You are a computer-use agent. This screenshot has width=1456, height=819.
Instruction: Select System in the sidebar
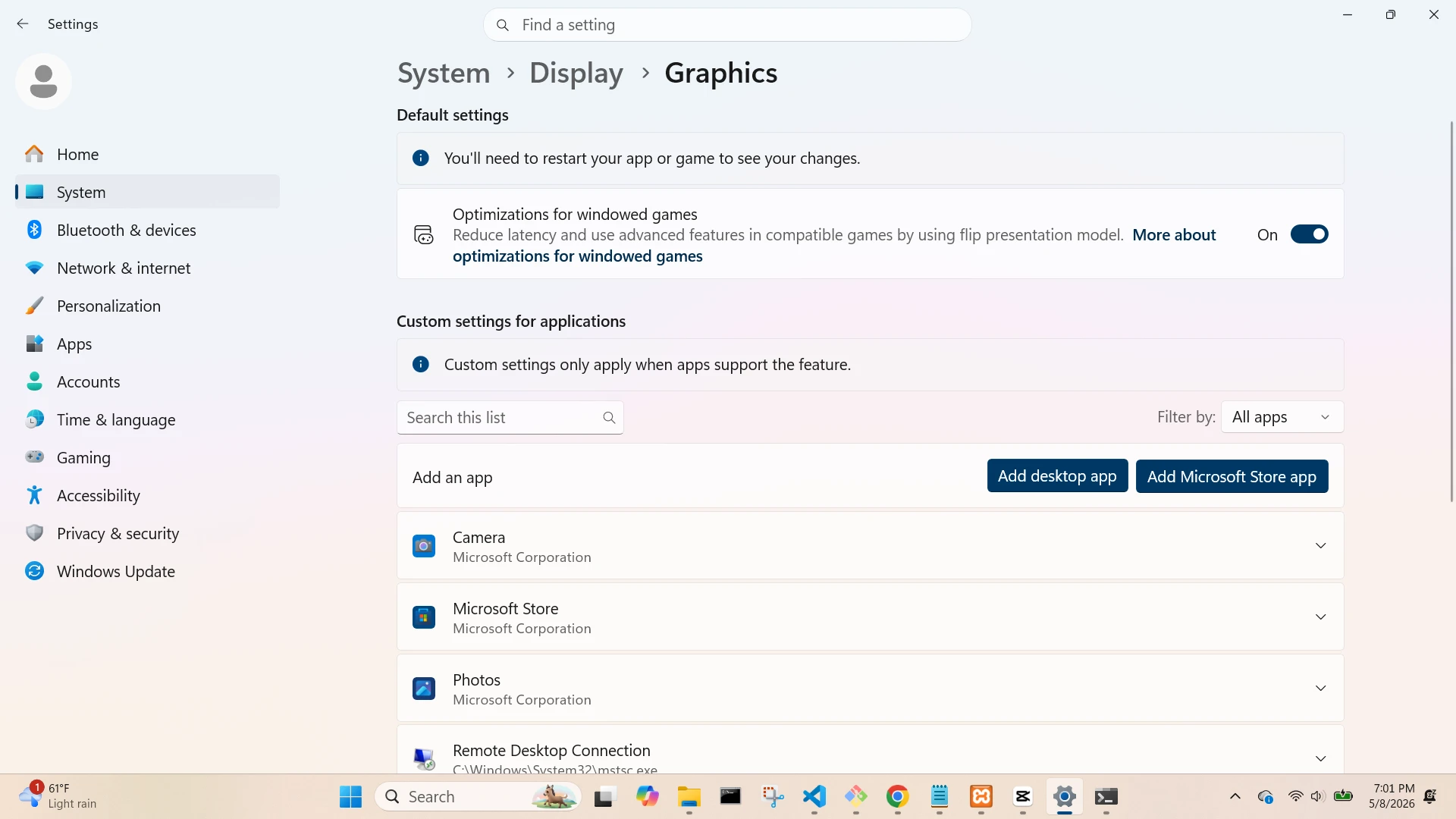[x=147, y=192]
